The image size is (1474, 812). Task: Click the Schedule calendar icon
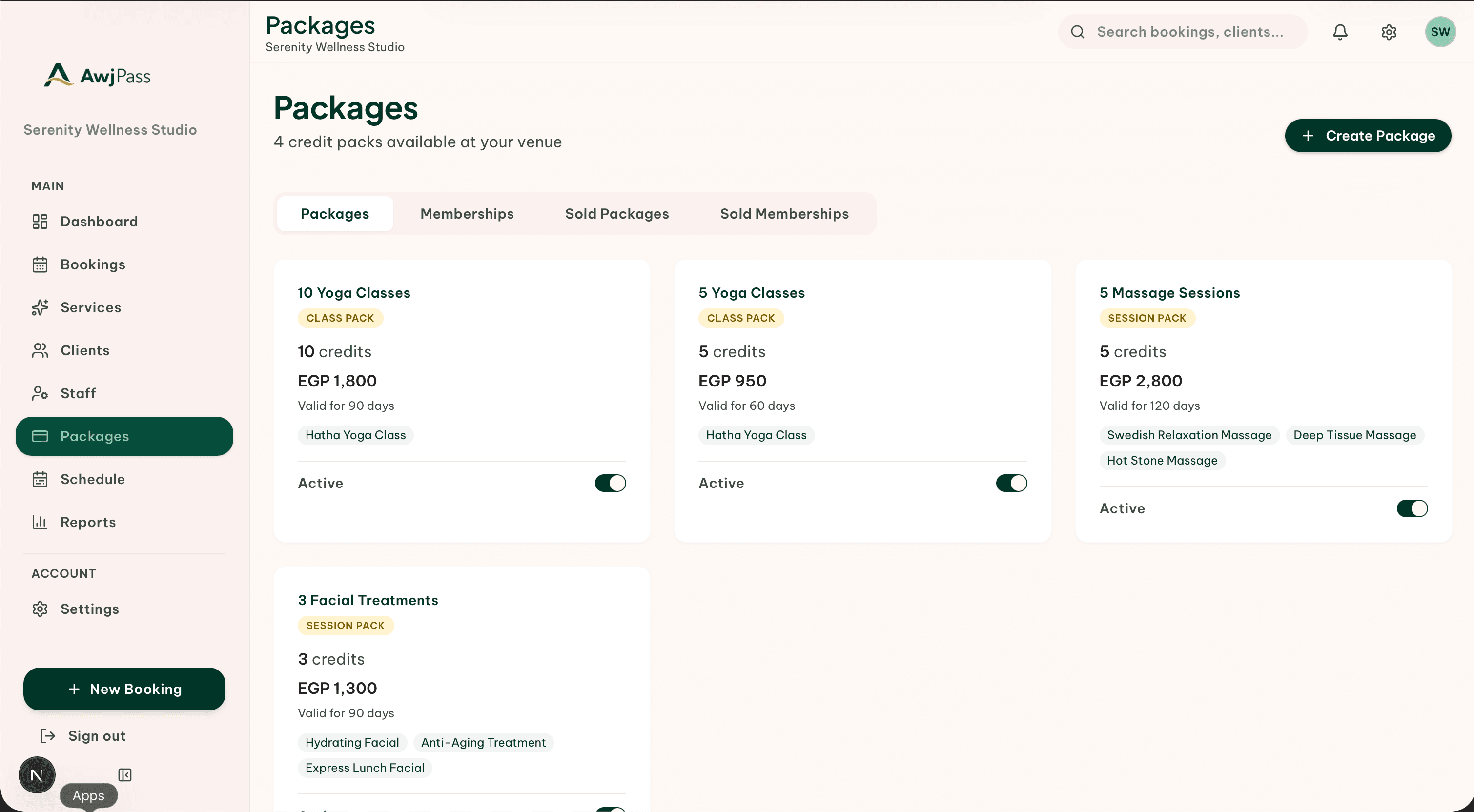tap(40, 479)
